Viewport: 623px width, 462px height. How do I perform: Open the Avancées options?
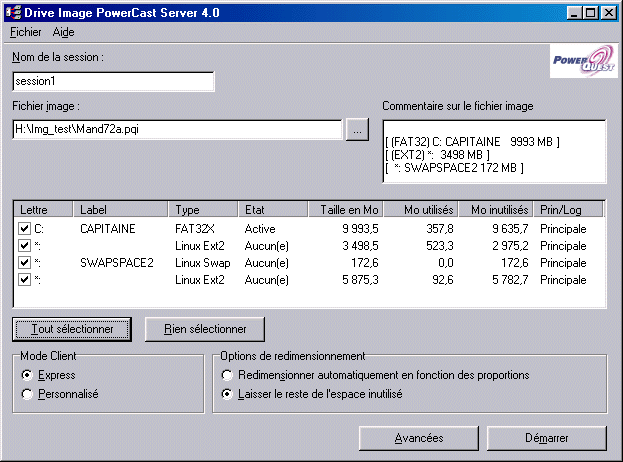pyautogui.click(x=419, y=438)
